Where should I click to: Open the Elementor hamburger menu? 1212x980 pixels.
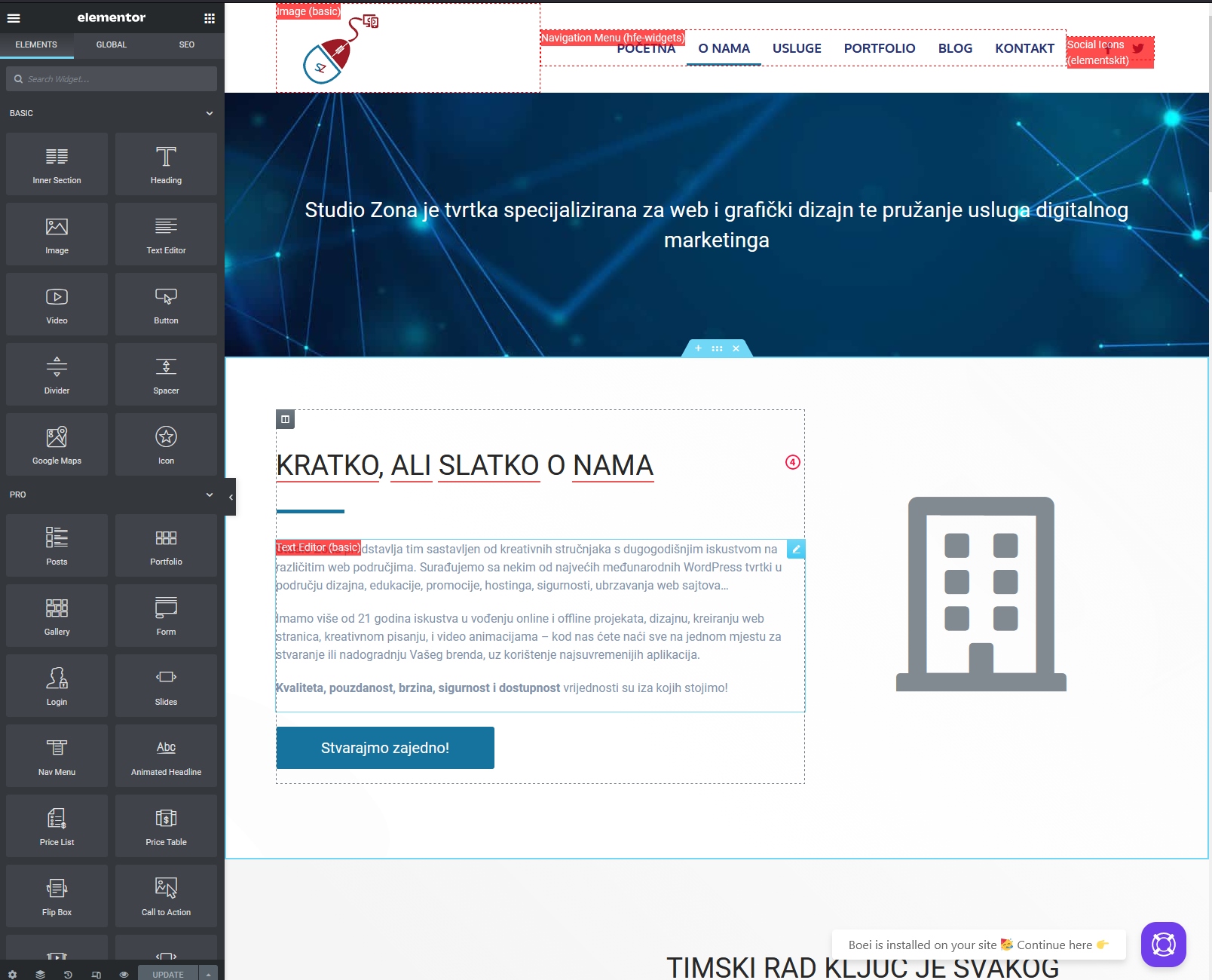[14, 17]
